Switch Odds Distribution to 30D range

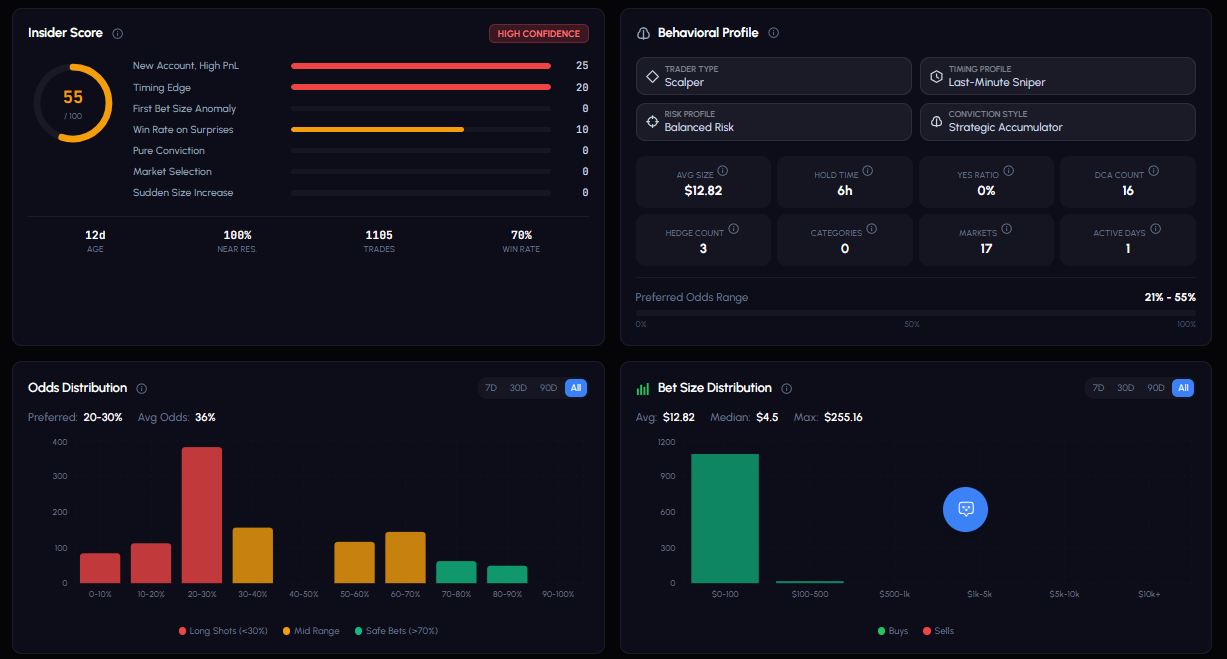tap(518, 388)
